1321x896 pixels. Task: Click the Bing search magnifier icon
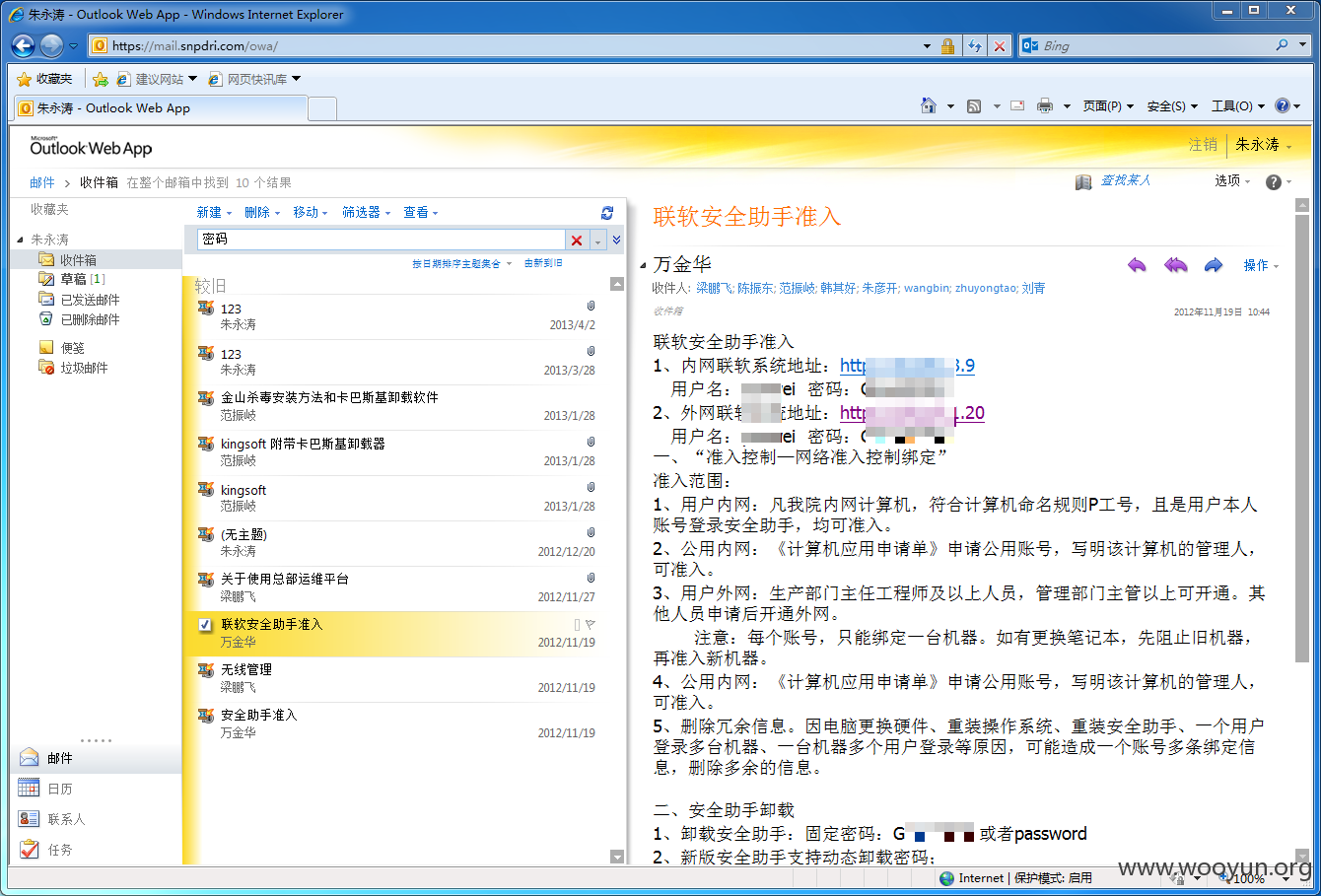coord(1282,45)
